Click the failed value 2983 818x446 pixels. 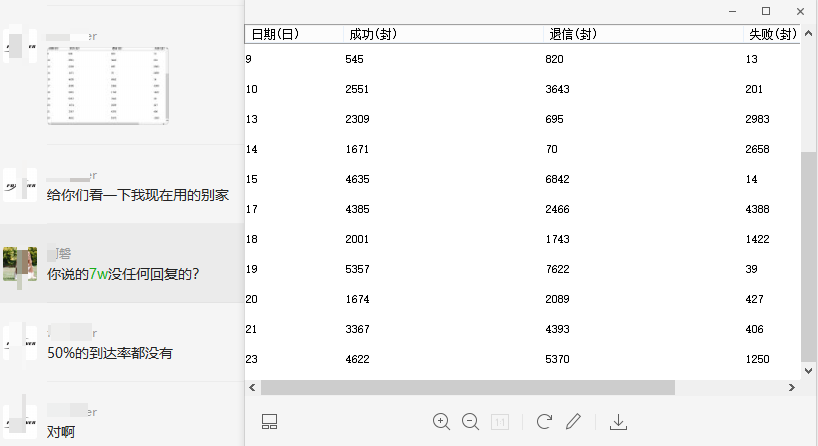[x=757, y=119]
